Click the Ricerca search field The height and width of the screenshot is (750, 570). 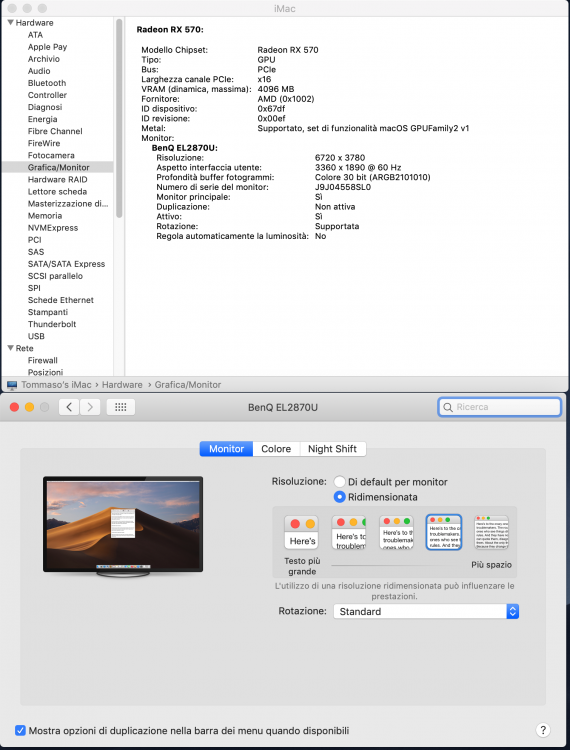click(x=500, y=407)
